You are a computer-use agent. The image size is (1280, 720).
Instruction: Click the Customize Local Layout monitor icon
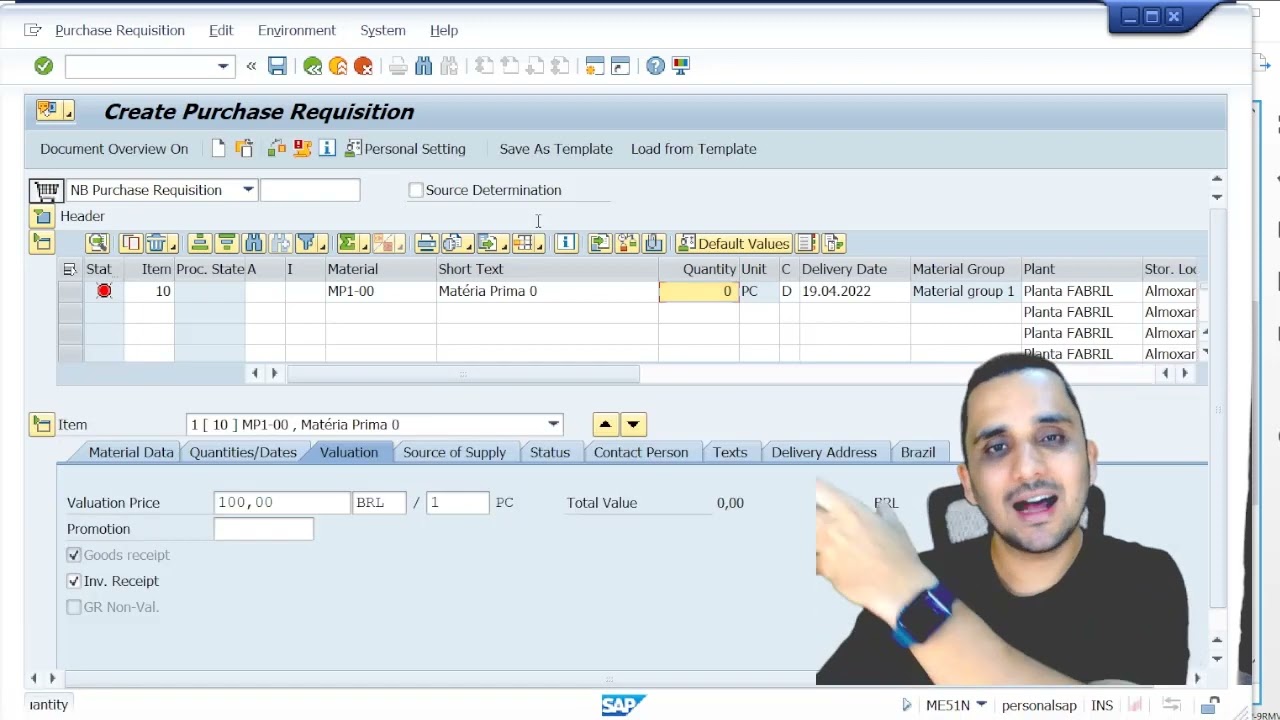(x=681, y=66)
